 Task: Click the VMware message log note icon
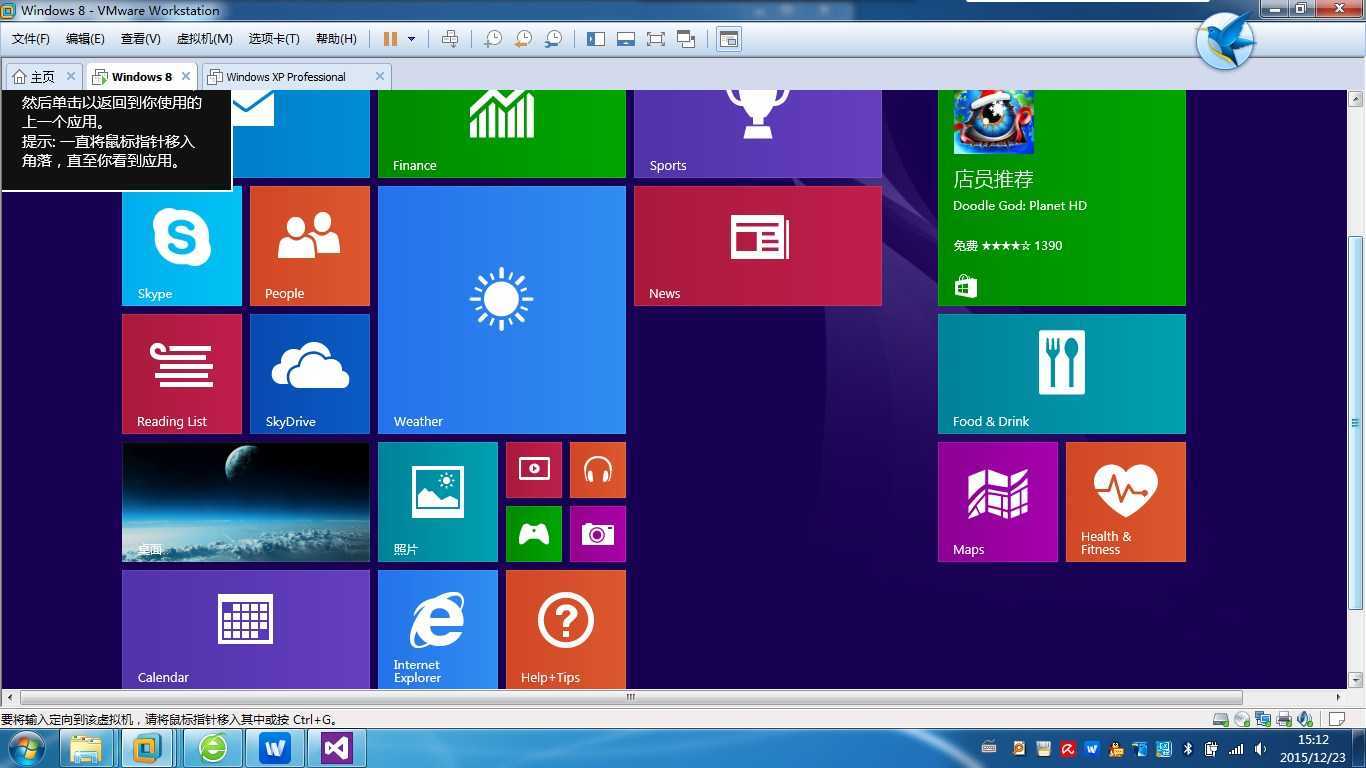pyautogui.click(x=1336, y=719)
